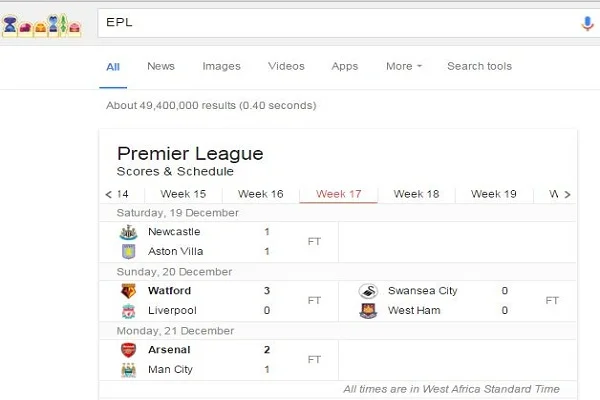
Task: Open the More dropdown menu
Action: (x=403, y=67)
